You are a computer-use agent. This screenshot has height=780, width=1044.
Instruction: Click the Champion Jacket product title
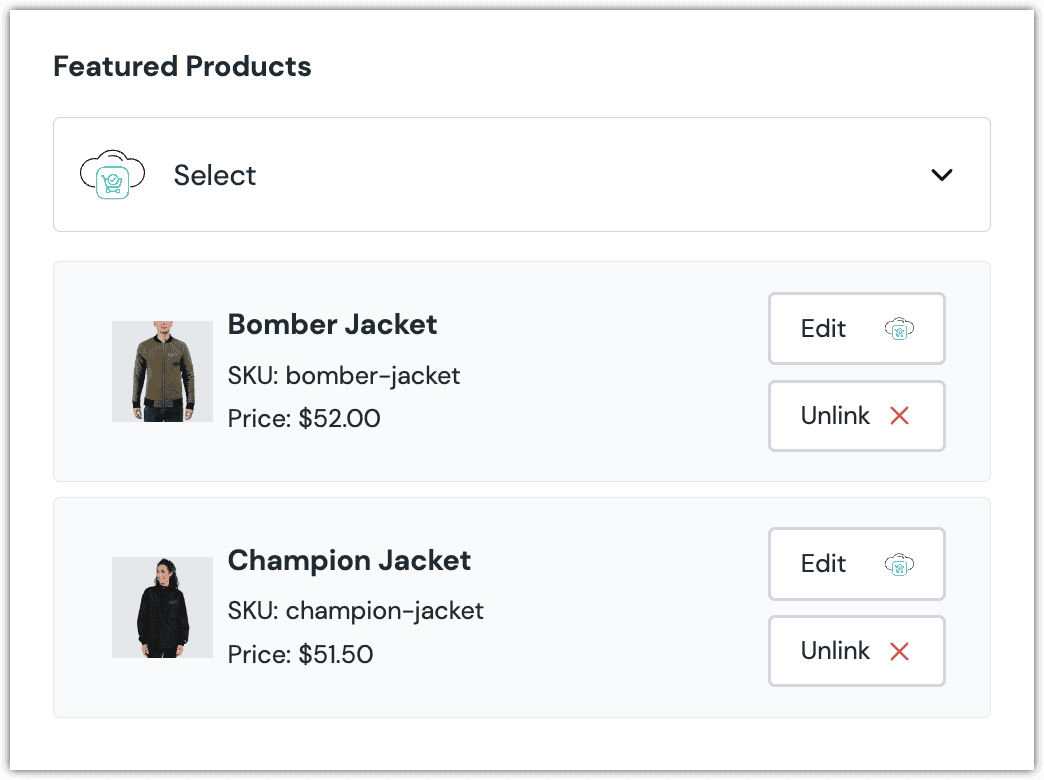pos(349,560)
